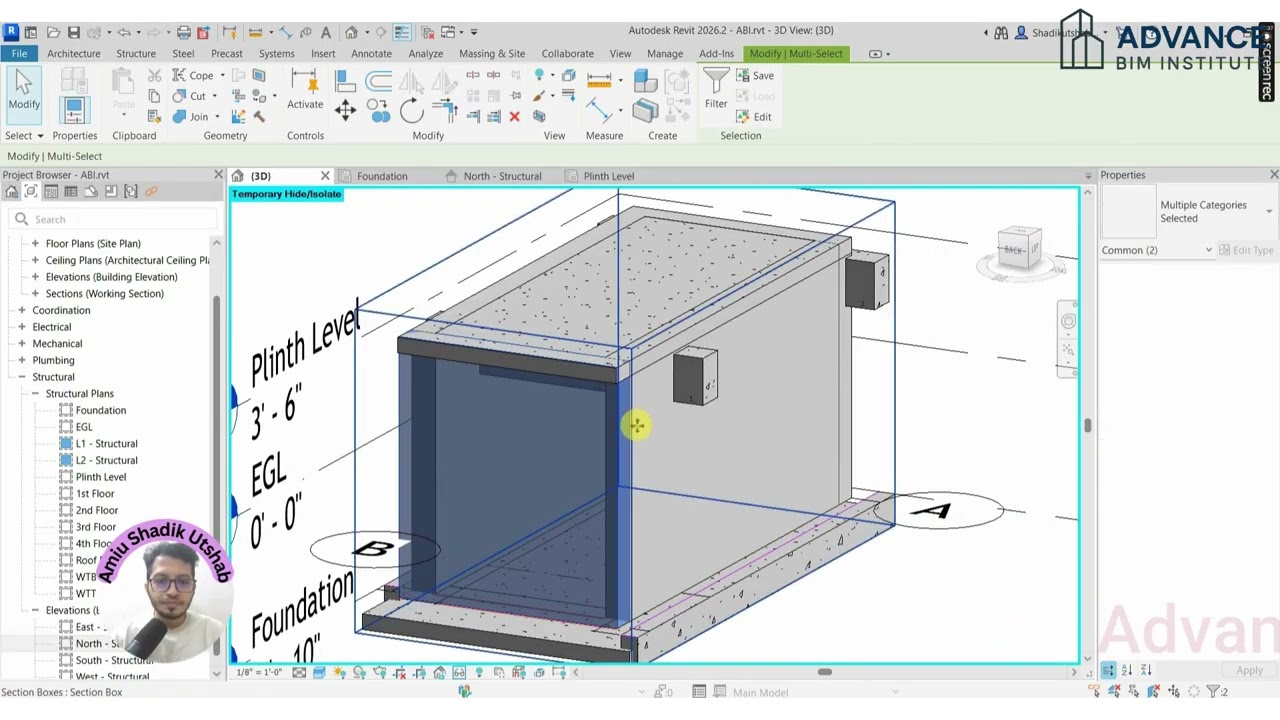Toggle Select Pinned Elements on status bar
Screen dimensions: 1280x720
[x=1134, y=691]
